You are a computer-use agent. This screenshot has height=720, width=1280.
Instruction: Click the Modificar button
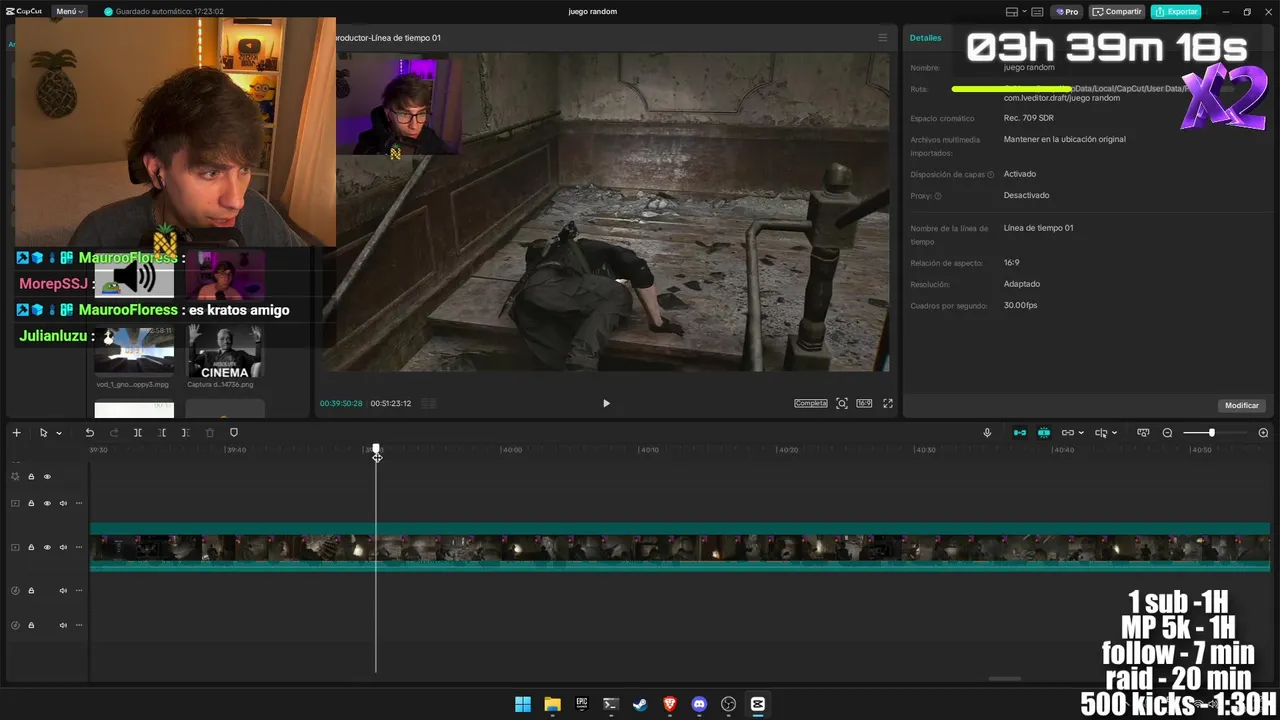[1242, 406]
